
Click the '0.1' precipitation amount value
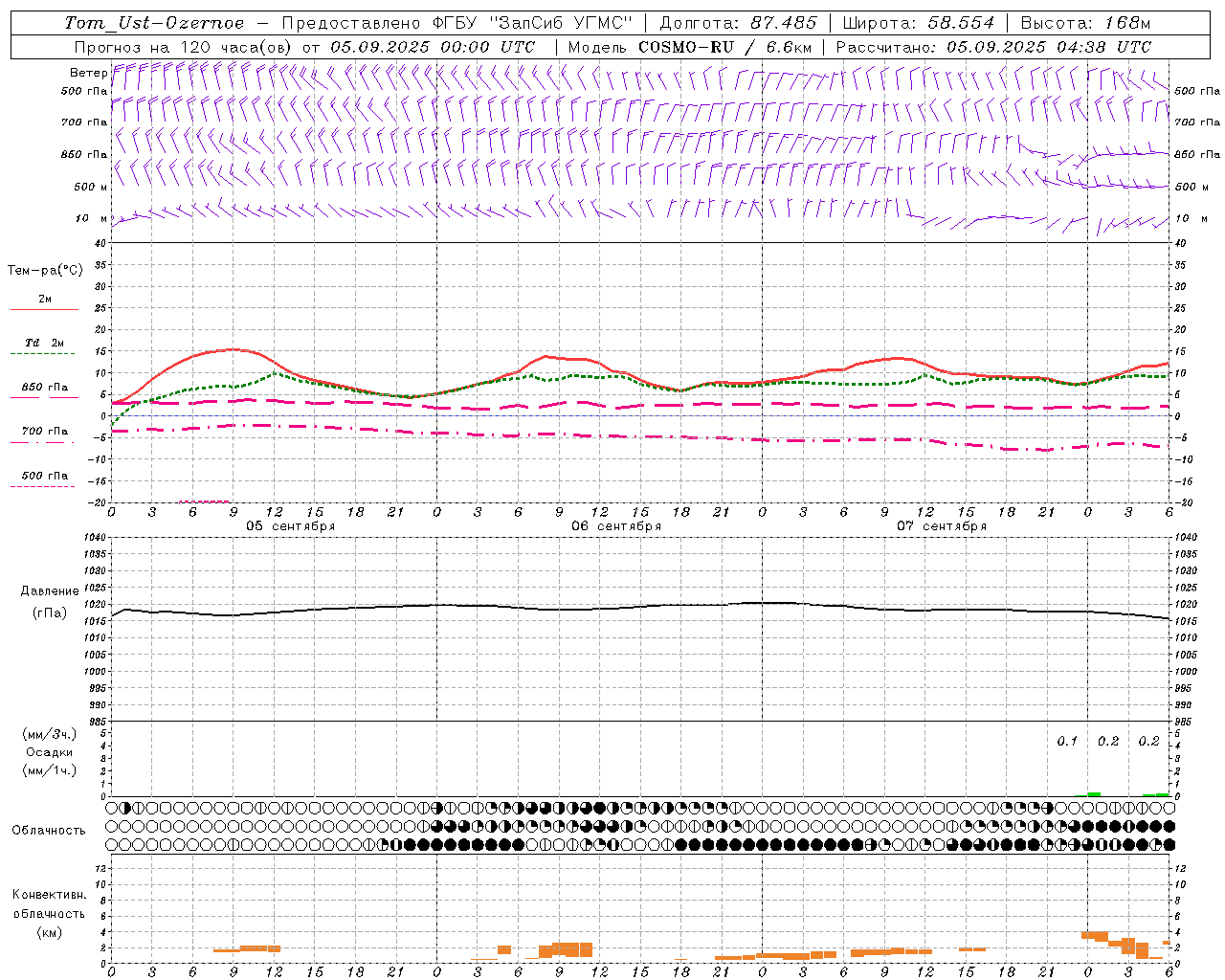1067,742
